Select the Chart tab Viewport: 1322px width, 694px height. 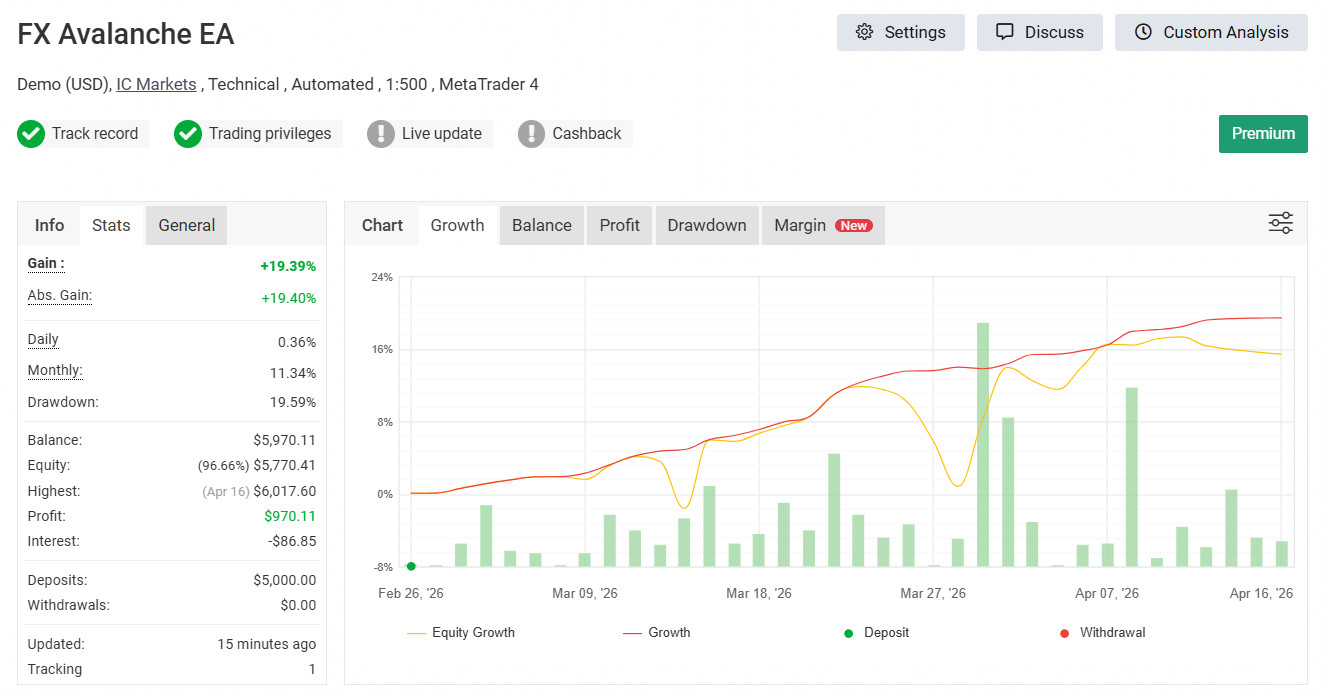tap(382, 225)
